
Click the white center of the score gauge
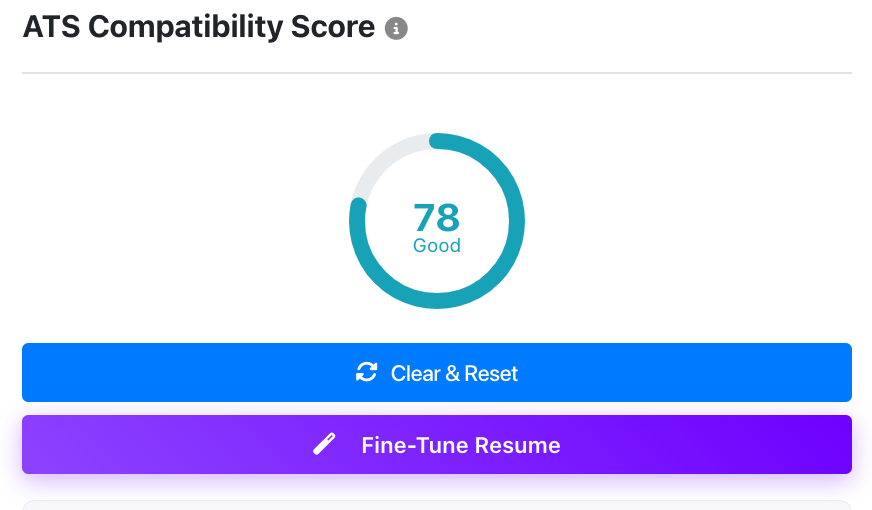pyautogui.click(x=437, y=185)
